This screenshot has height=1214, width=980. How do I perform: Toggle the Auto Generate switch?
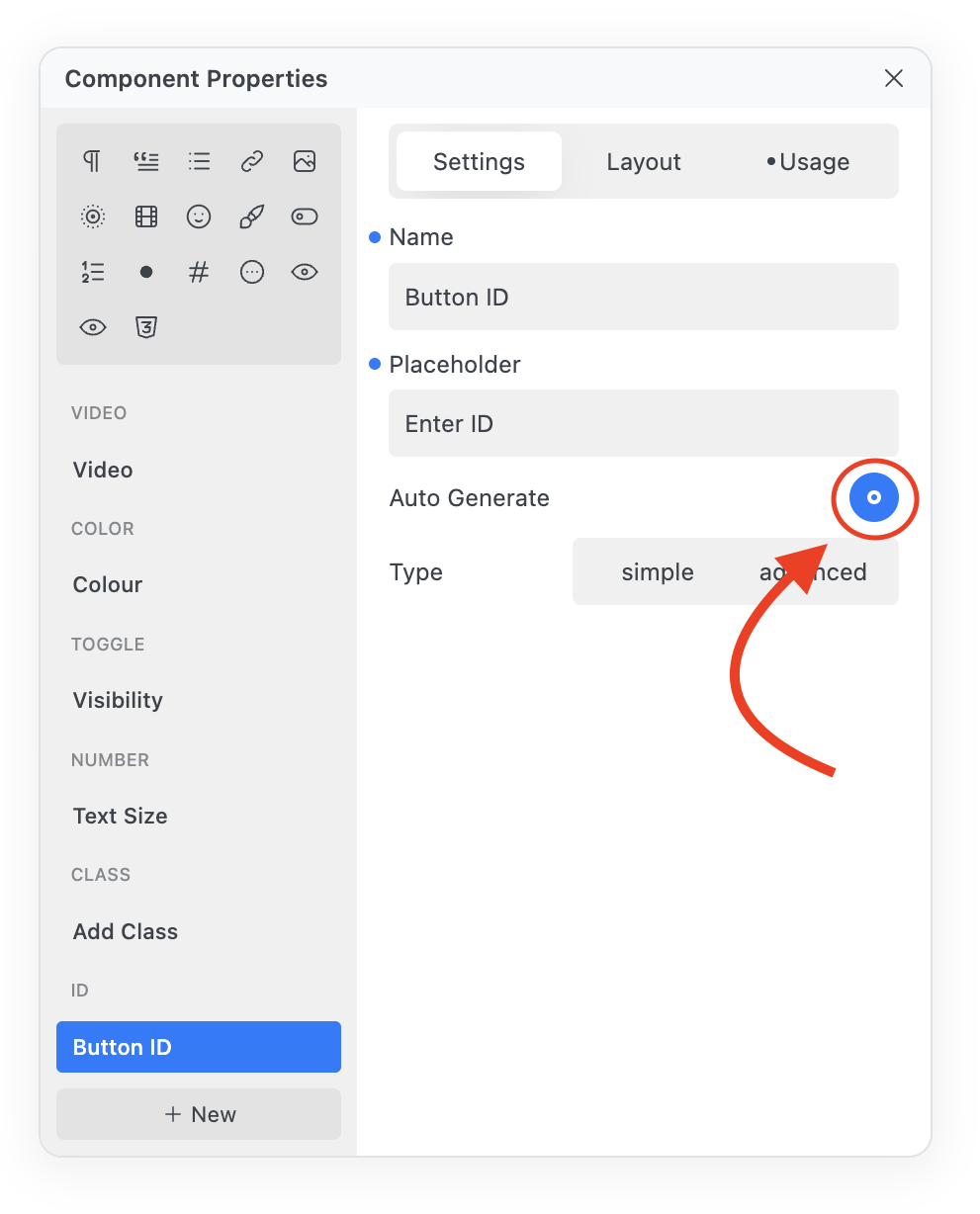874,498
